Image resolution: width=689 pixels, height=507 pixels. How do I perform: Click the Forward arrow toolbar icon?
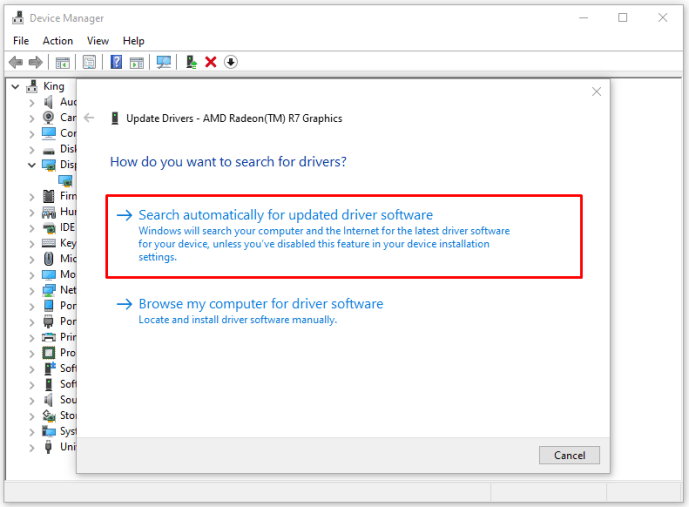36,62
